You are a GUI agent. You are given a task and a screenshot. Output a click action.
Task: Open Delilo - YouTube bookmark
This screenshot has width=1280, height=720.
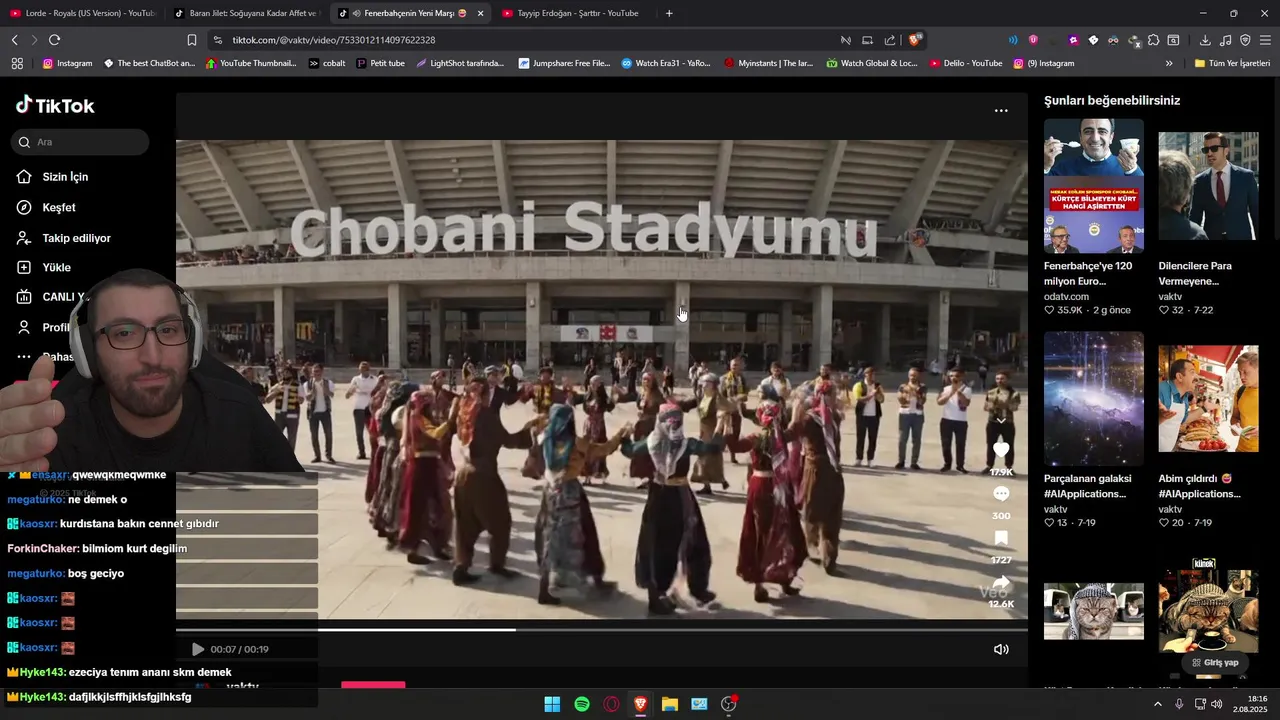click(965, 63)
